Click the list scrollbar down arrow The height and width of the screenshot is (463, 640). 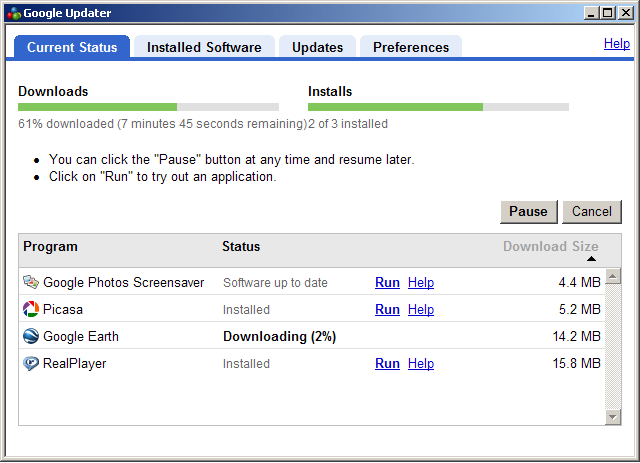(x=613, y=417)
